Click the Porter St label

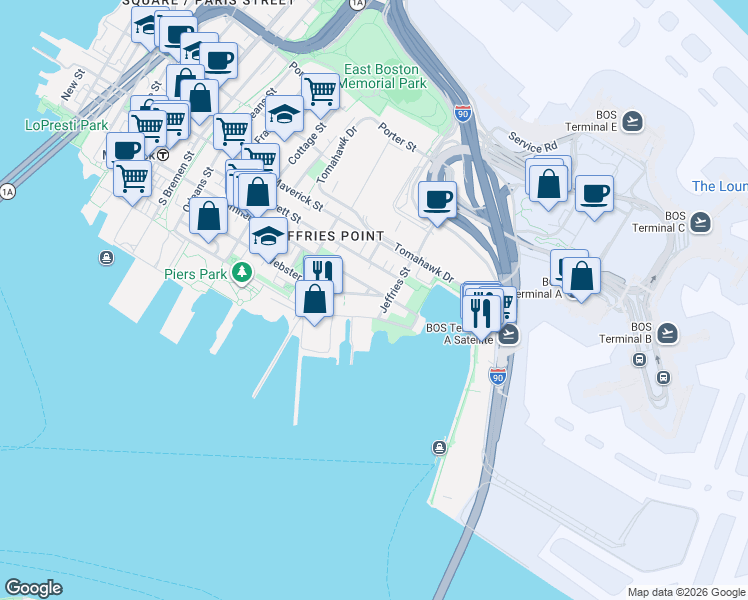click(x=397, y=137)
